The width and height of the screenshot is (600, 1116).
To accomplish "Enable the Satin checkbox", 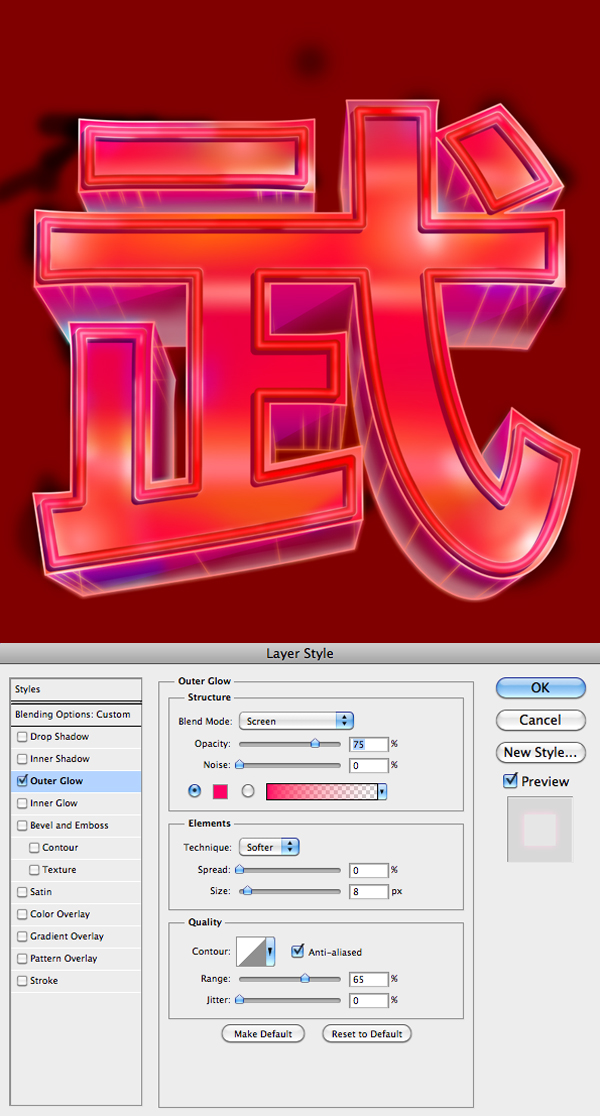I will [23, 892].
